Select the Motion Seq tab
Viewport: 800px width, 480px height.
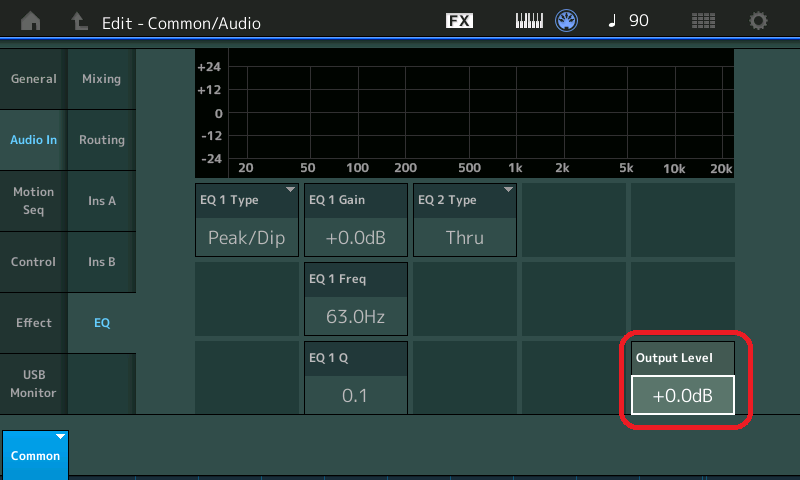click(33, 201)
